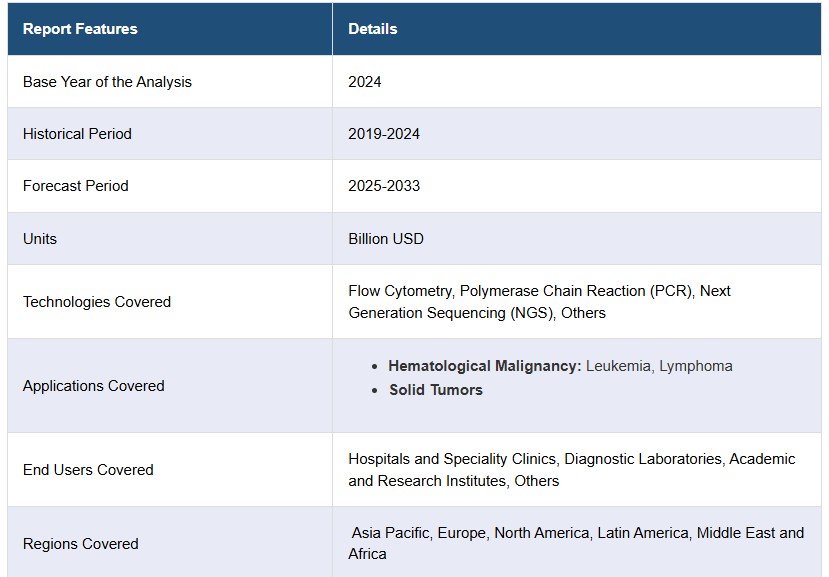829x577 pixels.
Task: Select the End Users Covered label
Action: pyautogui.click(x=88, y=470)
